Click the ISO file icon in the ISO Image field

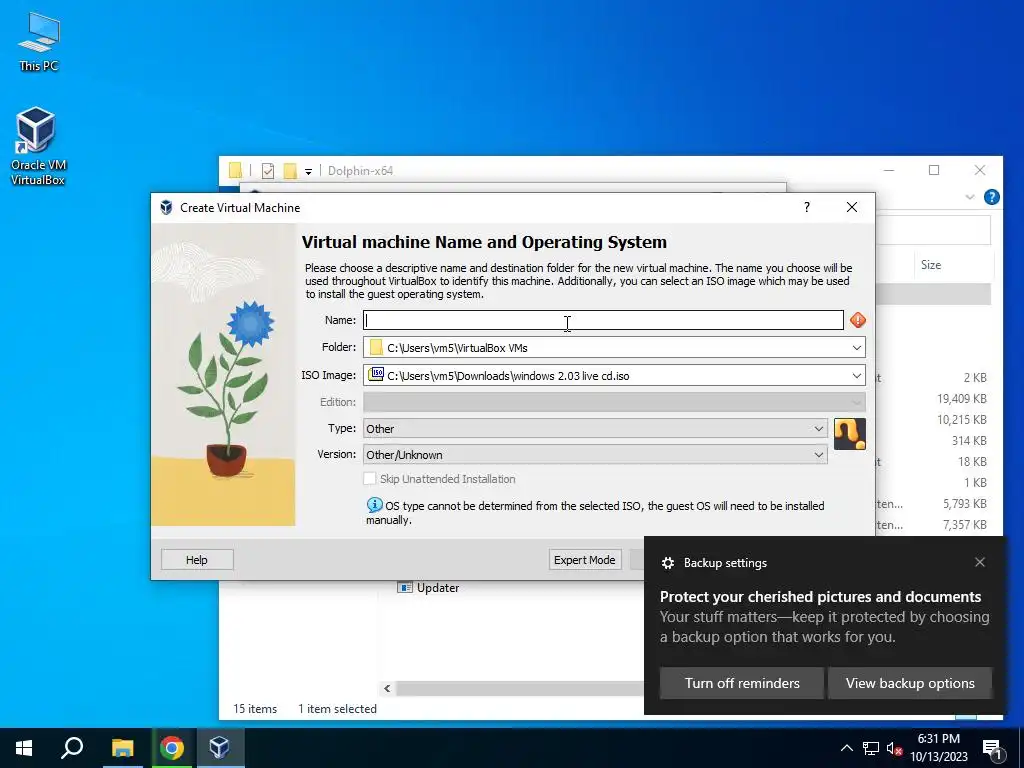(x=376, y=375)
